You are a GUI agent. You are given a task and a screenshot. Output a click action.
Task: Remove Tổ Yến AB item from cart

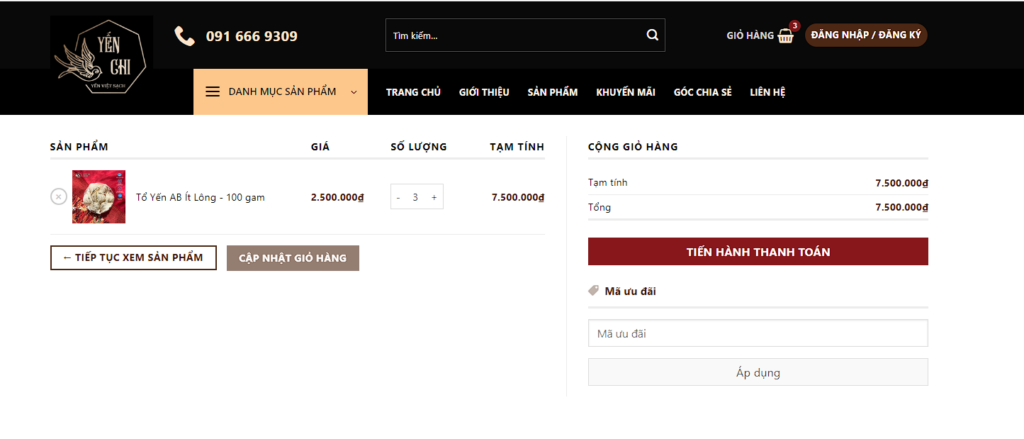(x=58, y=197)
